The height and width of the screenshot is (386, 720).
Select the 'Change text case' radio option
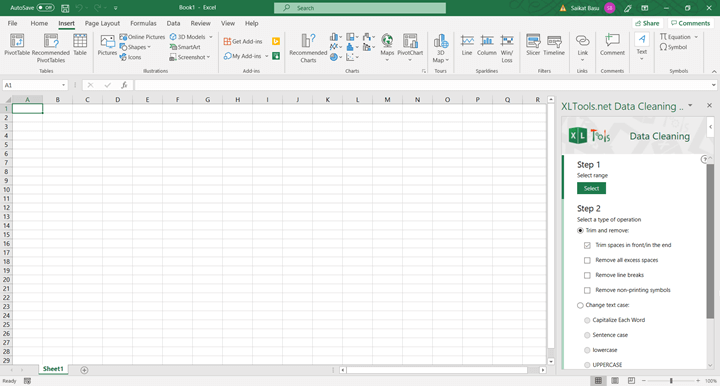(x=580, y=305)
